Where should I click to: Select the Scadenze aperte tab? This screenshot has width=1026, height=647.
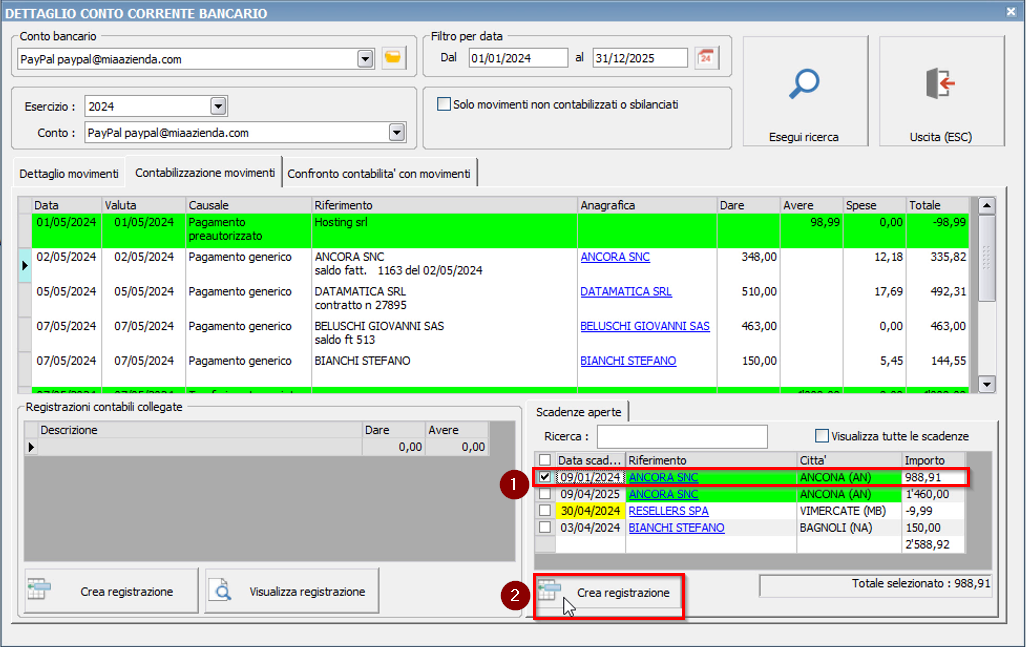(x=578, y=411)
